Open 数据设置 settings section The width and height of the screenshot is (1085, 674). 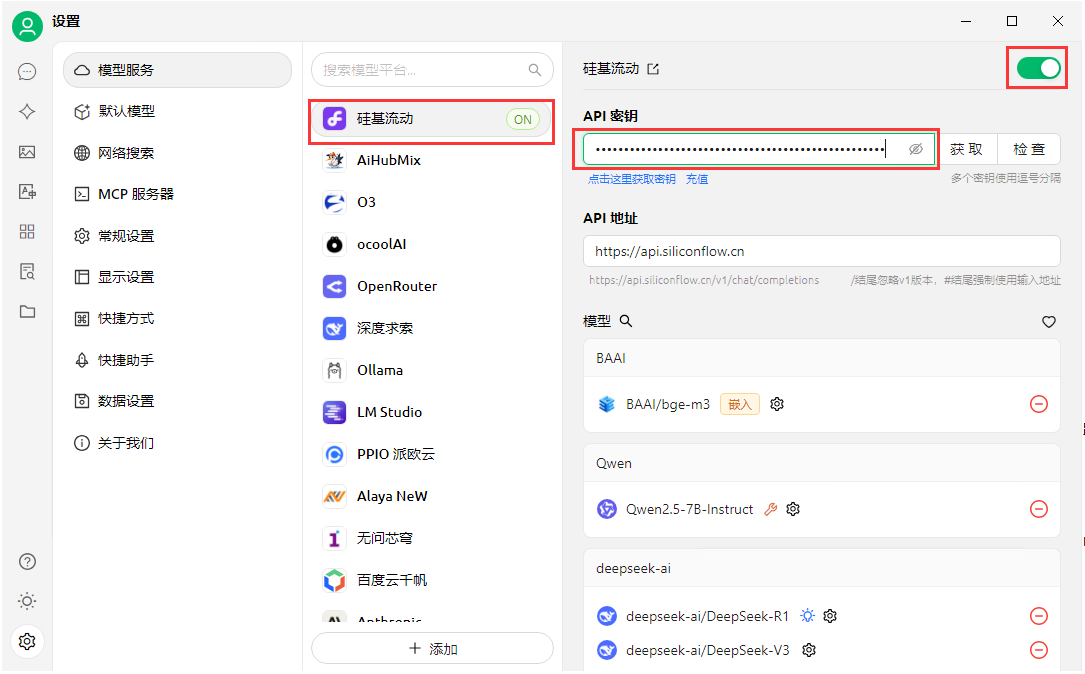pos(177,401)
